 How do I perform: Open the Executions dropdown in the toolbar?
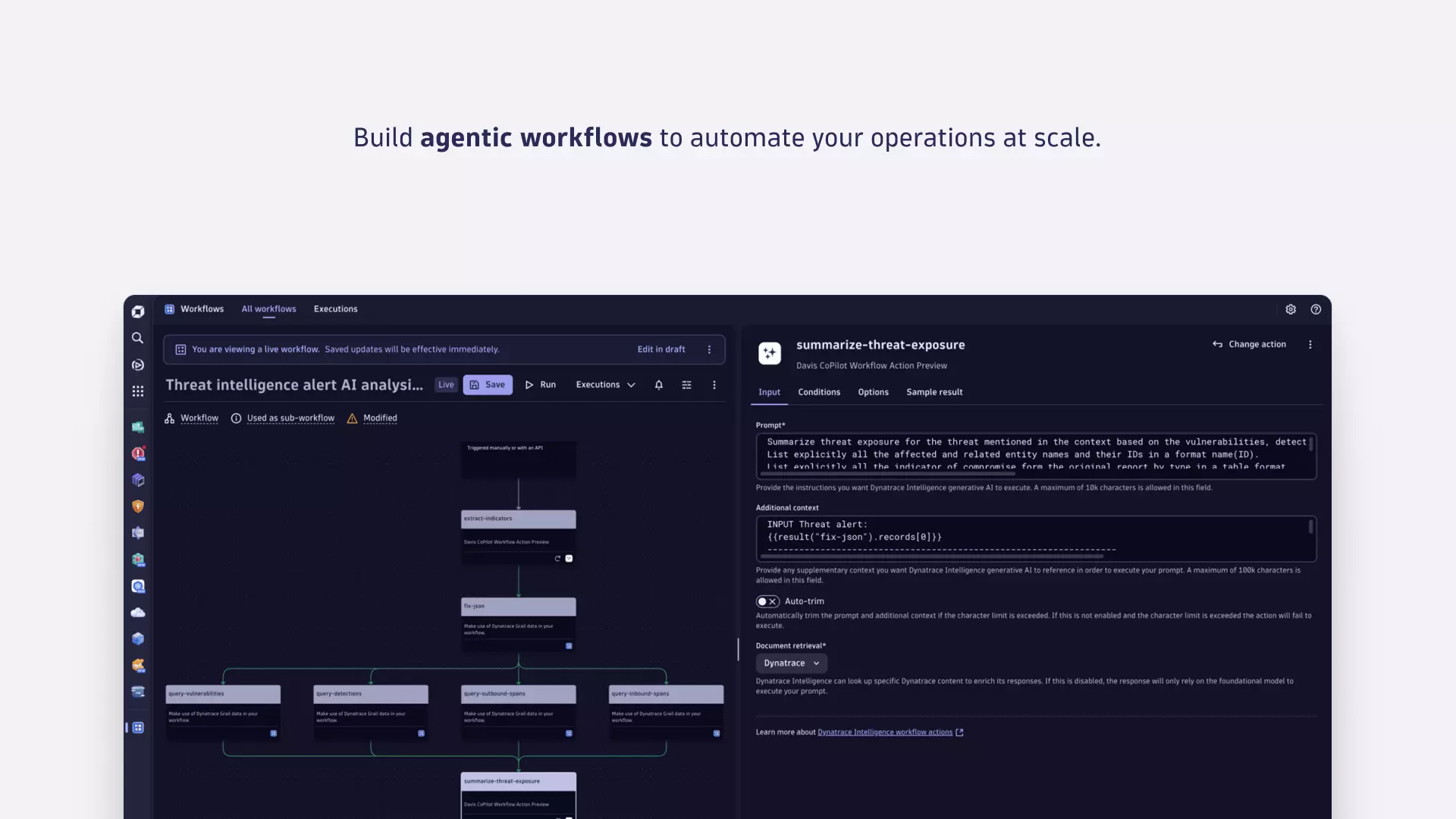[604, 384]
